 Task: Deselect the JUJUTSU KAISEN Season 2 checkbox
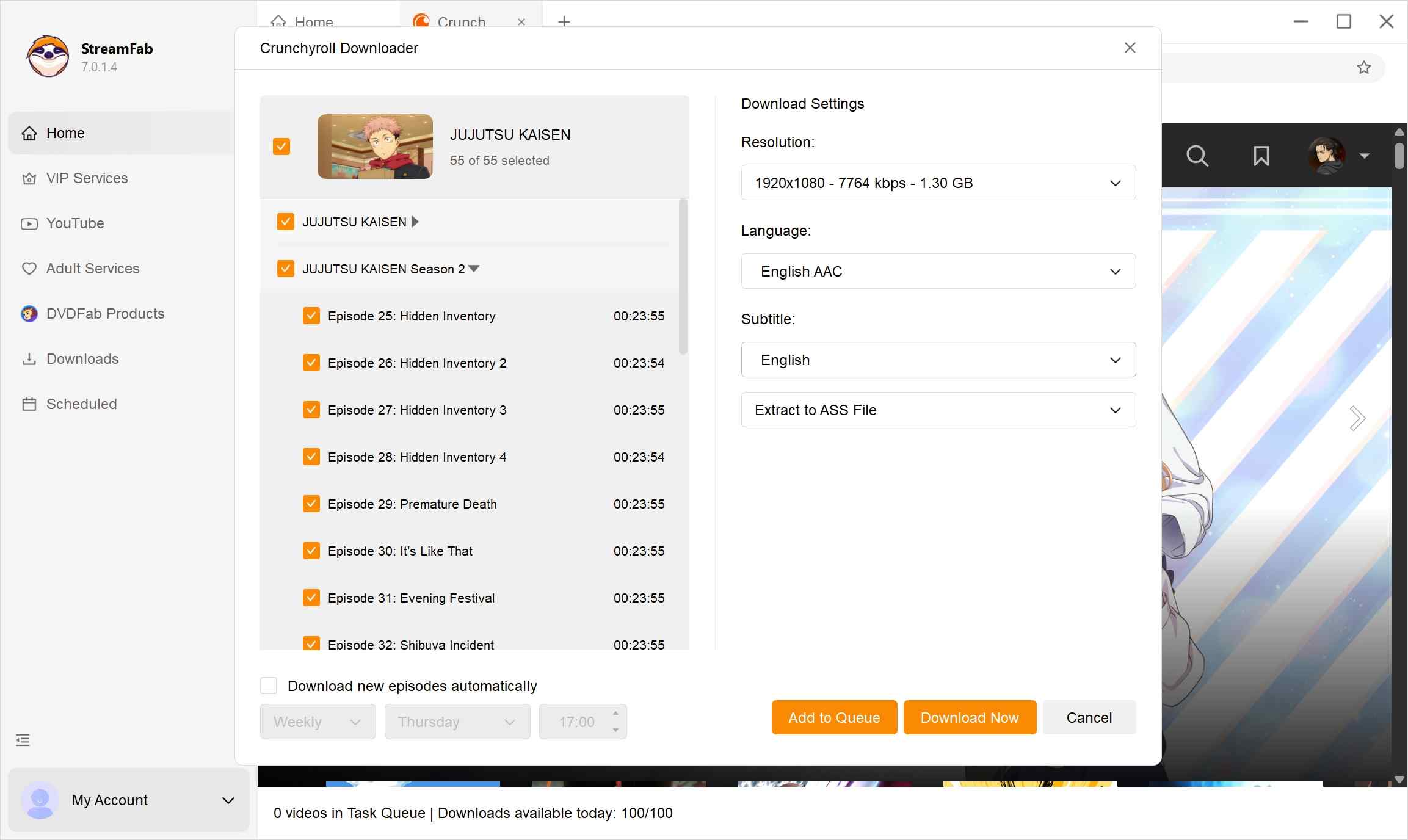click(x=285, y=269)
